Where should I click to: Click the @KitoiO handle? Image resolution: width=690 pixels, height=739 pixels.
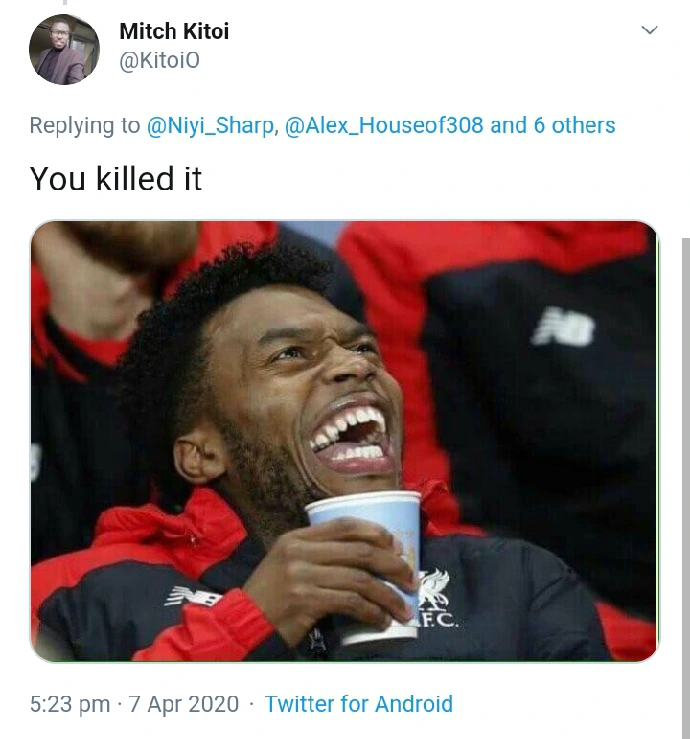pos(160,61)
